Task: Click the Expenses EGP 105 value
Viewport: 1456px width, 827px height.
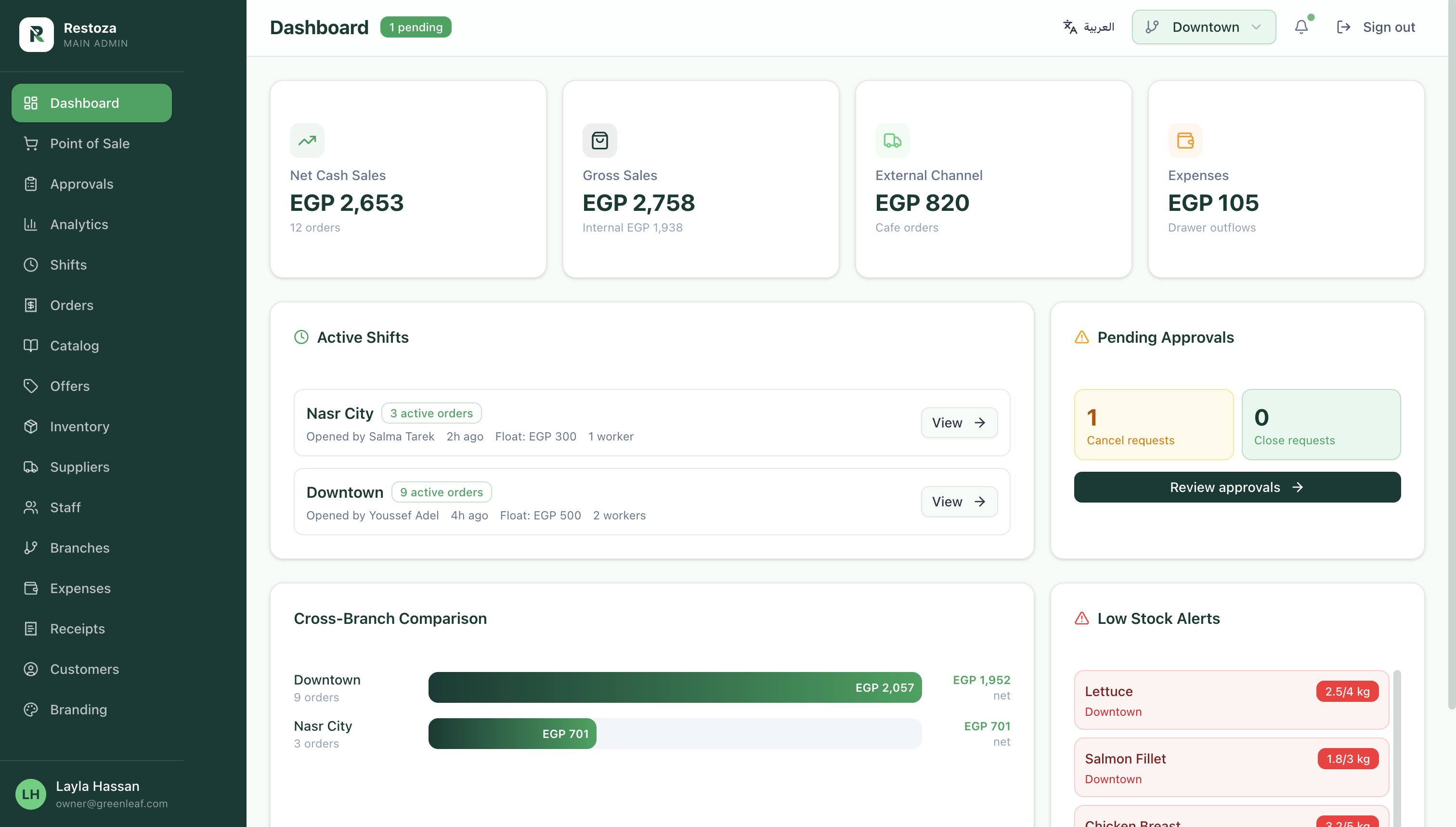Action: [1213, 203]
